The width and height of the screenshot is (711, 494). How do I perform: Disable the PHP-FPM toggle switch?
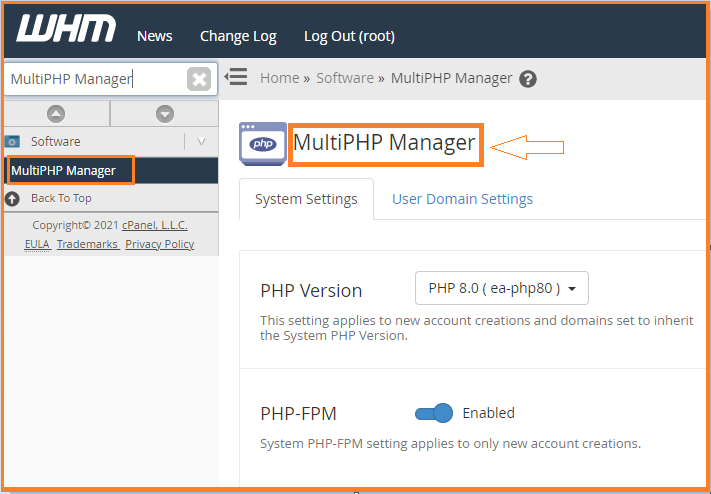coord(434,413)
